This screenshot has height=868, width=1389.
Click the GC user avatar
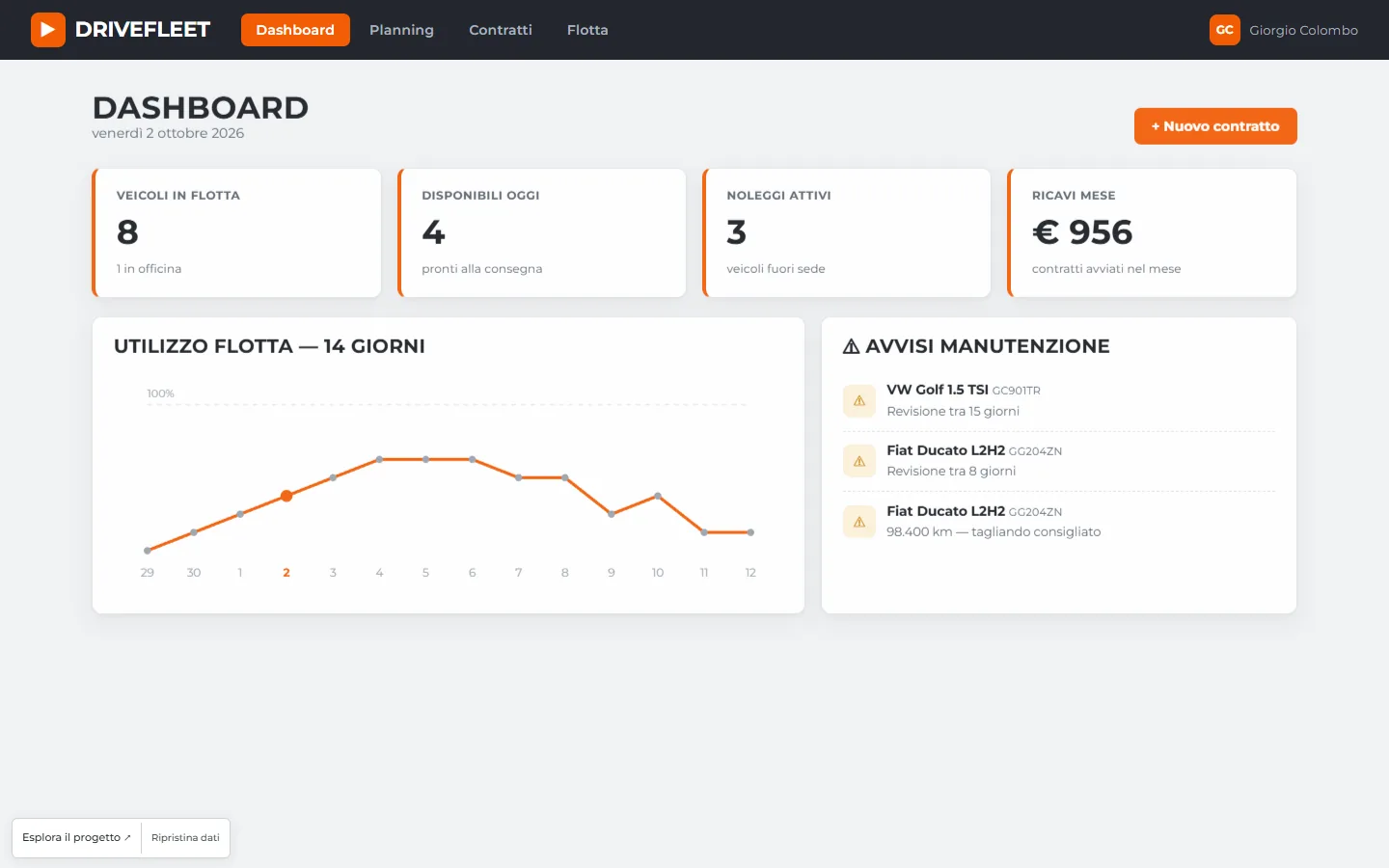click(1224, 30)
